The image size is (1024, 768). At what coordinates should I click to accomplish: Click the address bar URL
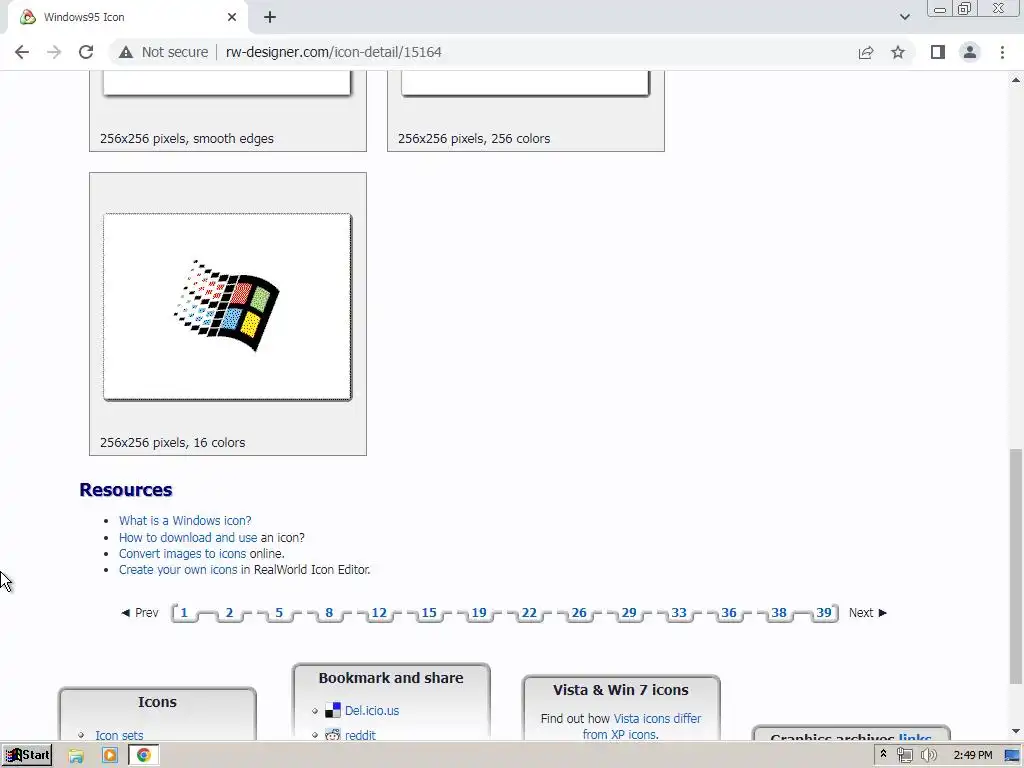point(334,52)
